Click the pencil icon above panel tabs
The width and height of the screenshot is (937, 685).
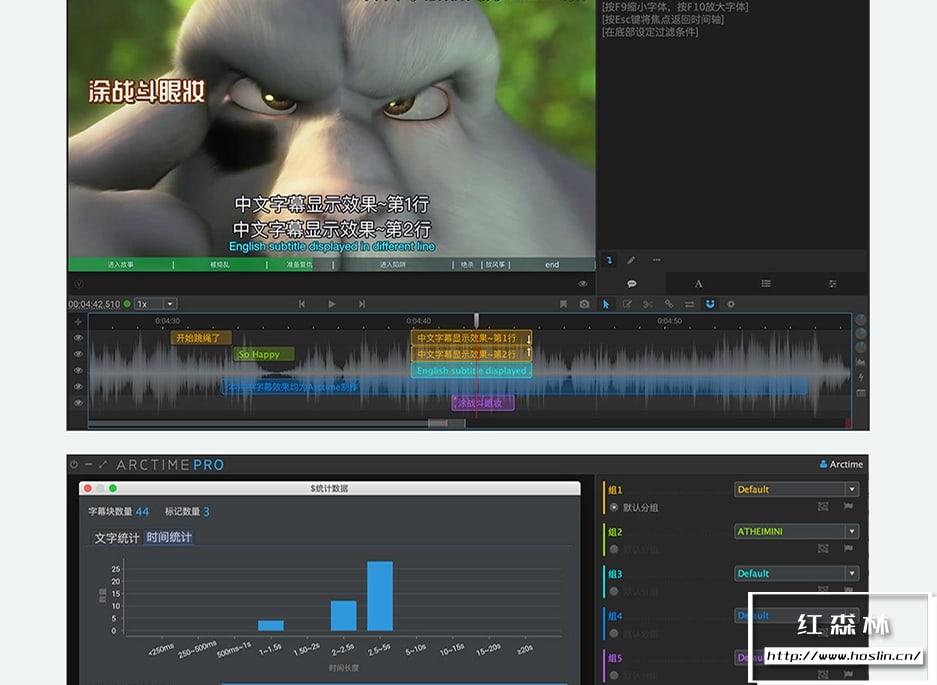click(631, 260)
